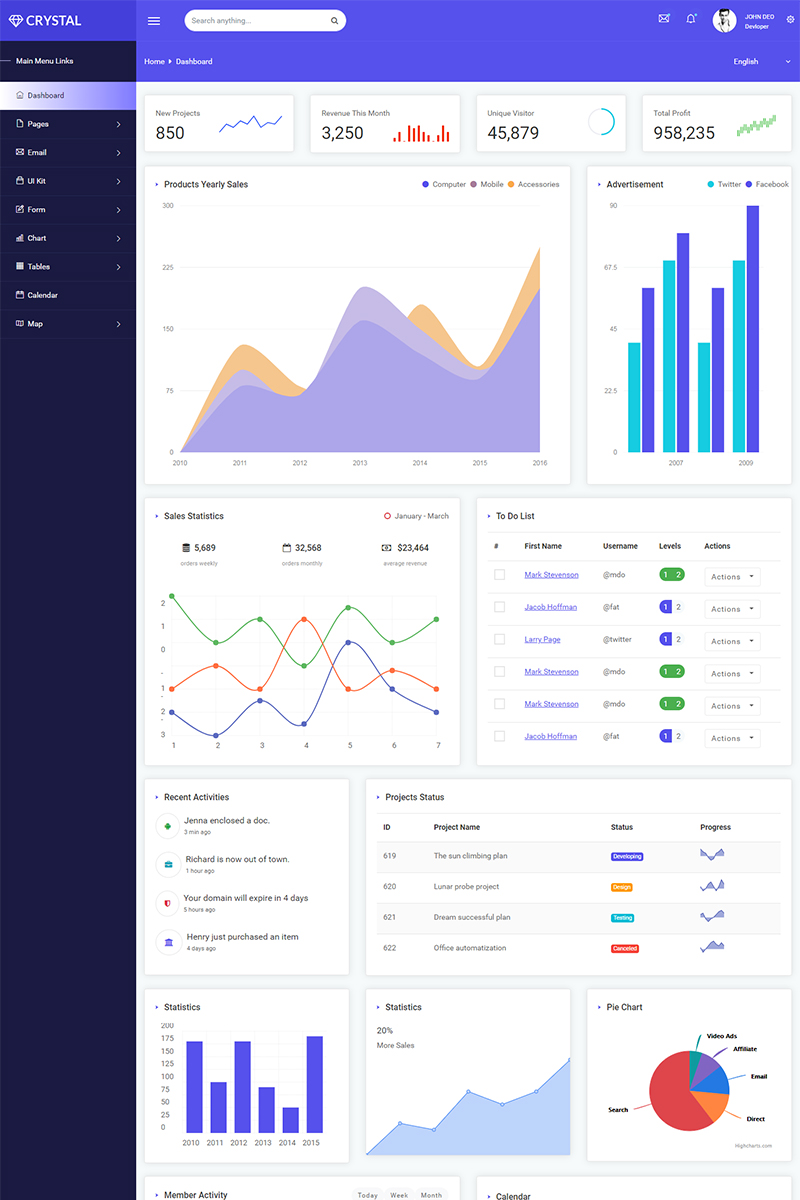This screenshot has height=1200, width=800.
Task: Open the mail envelope icon in header
Action: point(664,19)
